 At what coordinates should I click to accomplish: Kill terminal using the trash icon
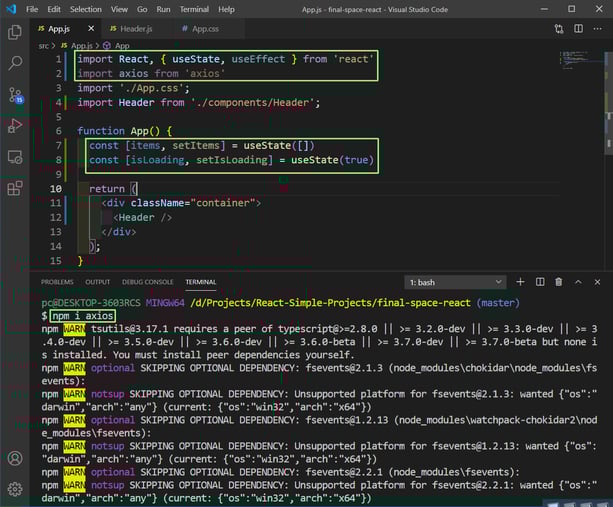(559, 282)
